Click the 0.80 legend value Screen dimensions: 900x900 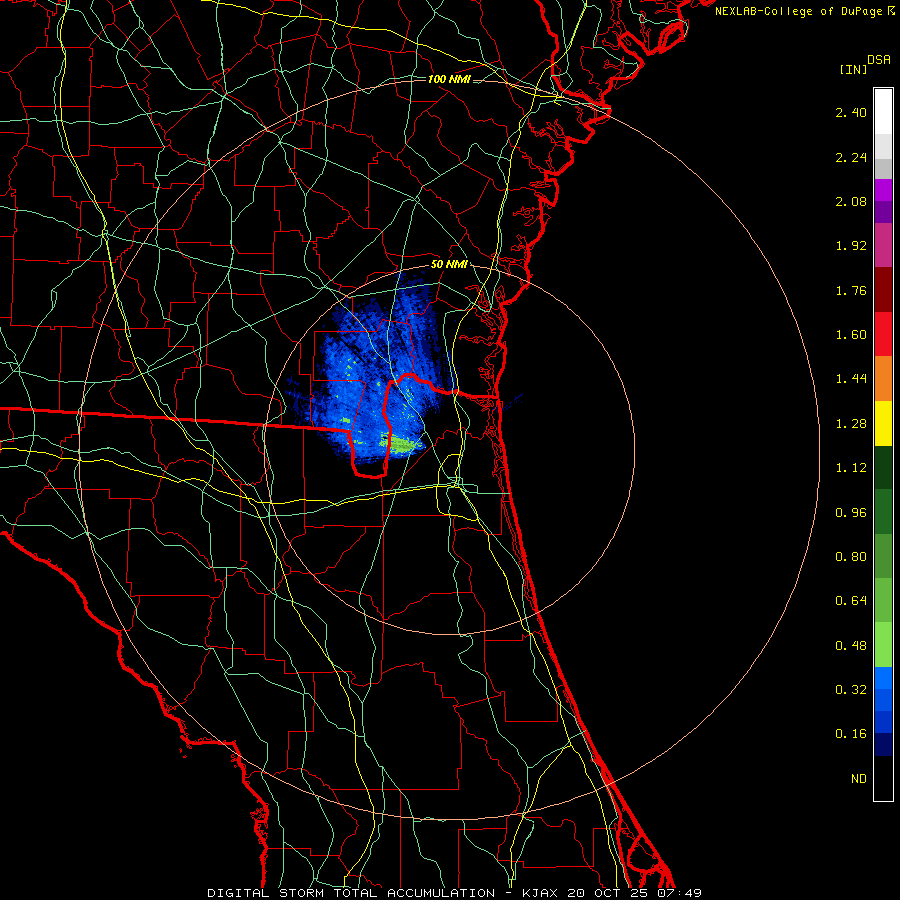point(851,557)
